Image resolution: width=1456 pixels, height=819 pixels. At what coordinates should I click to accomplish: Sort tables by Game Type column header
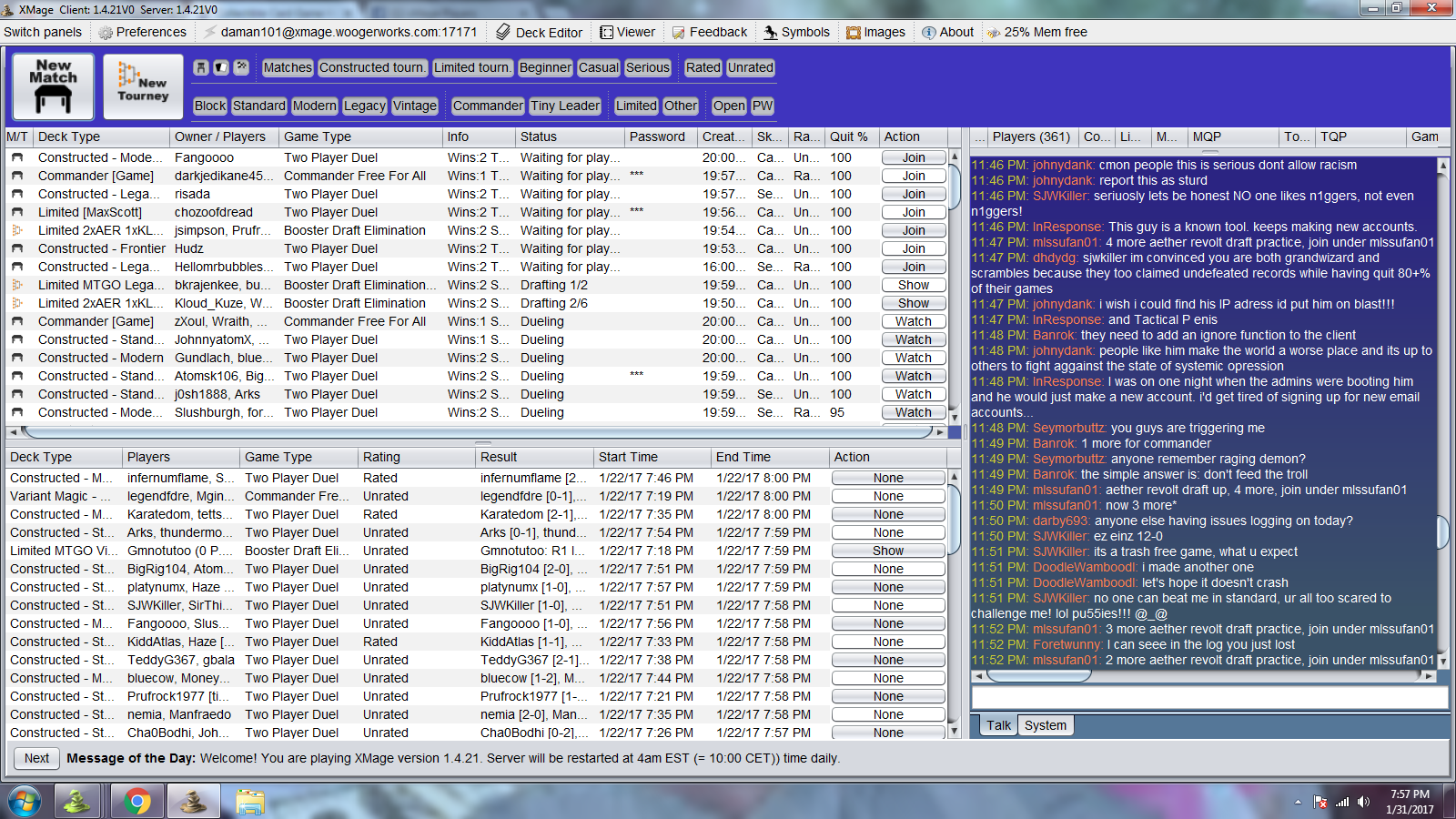click(x=361, y=136)
